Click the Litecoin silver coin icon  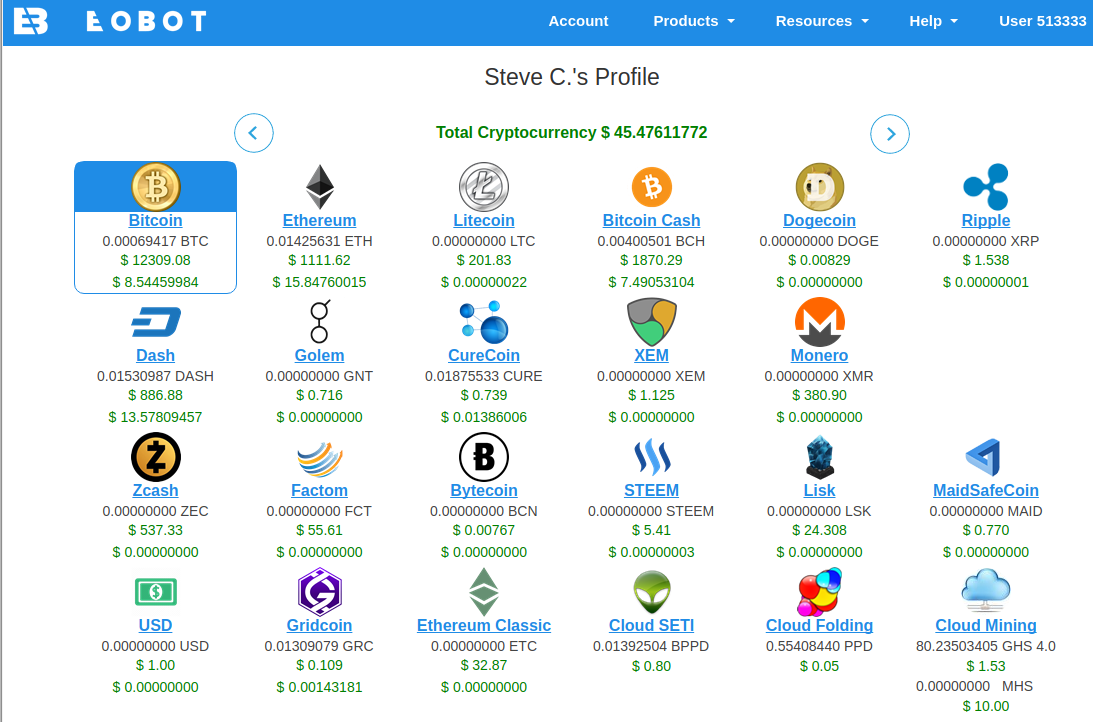click(484, 187)
